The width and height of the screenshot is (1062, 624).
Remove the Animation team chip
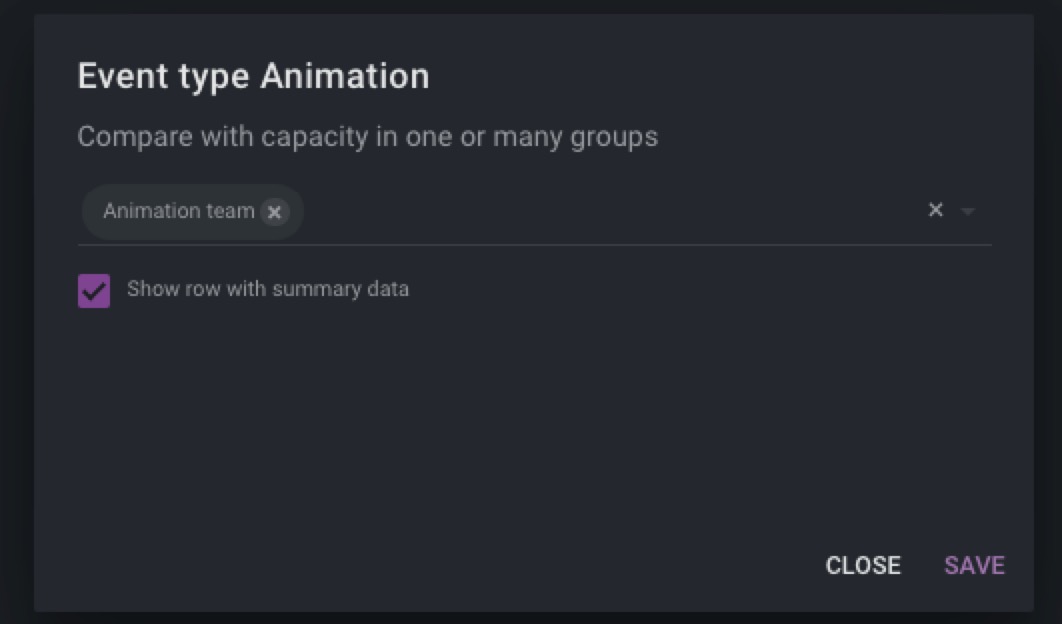pos(274,212)
